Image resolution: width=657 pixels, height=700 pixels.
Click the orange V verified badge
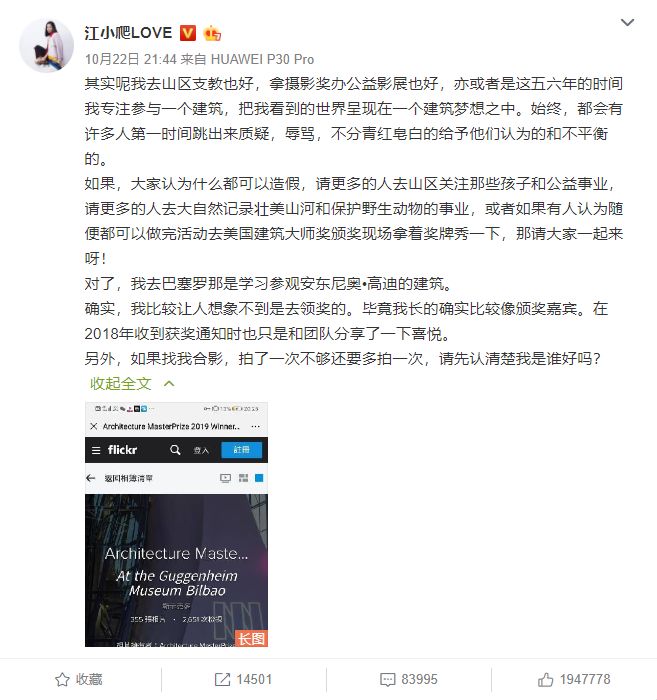point(188,33)
